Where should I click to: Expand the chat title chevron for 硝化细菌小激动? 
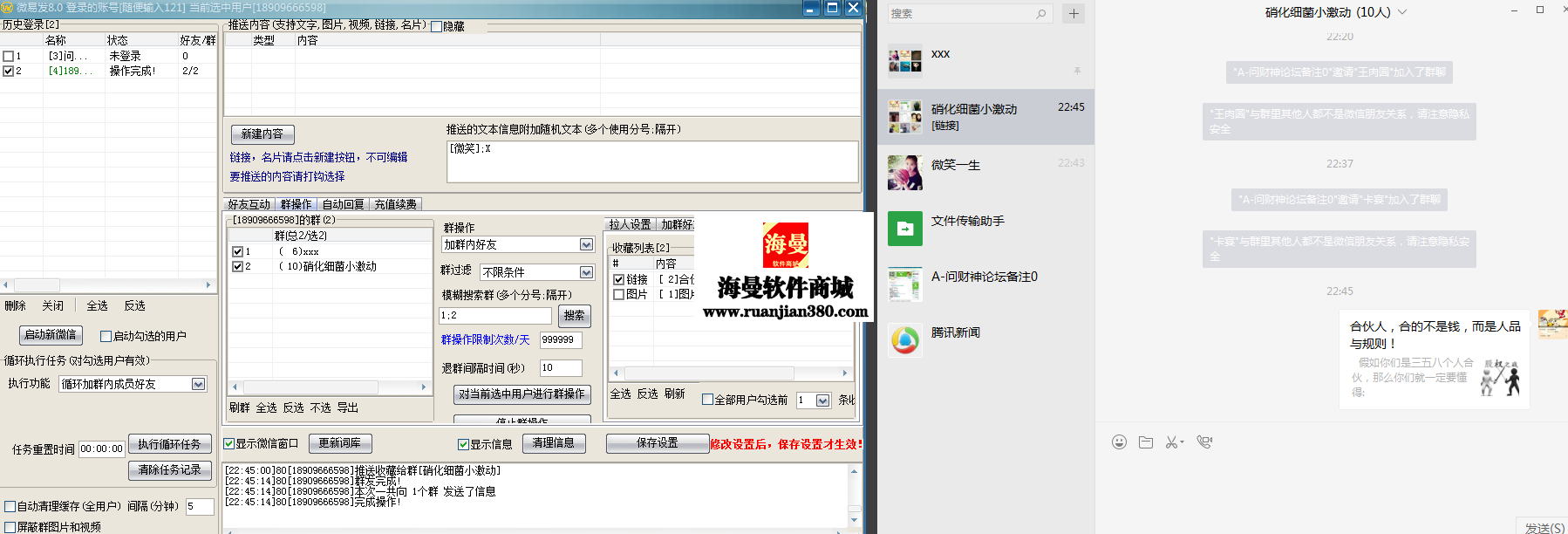click(x=1402, y=12)
